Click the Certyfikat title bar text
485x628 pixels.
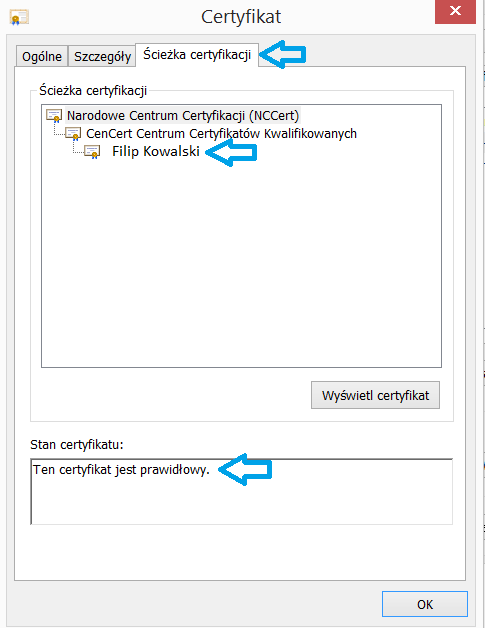241,17
